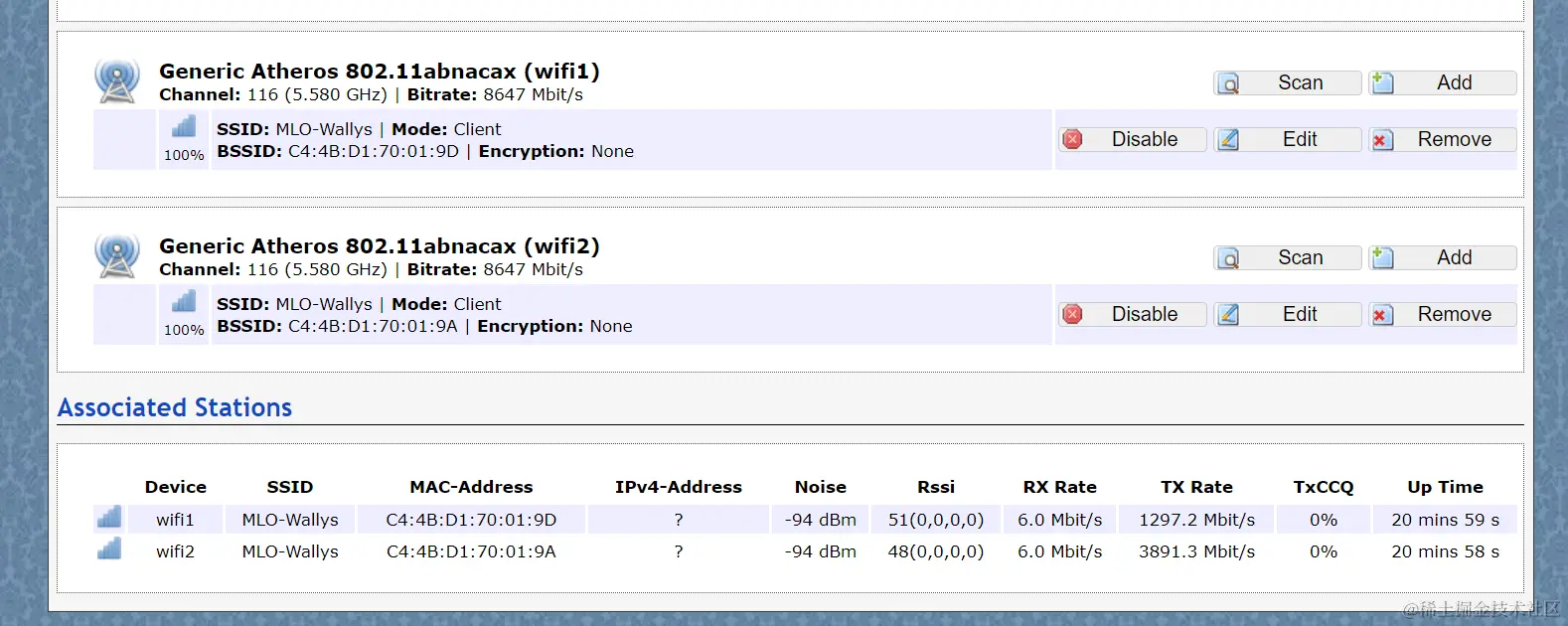Add a new network to wifi2
Image resolution: width=1568 pixels, height=626 pixels.
[x=1442, y=258]
